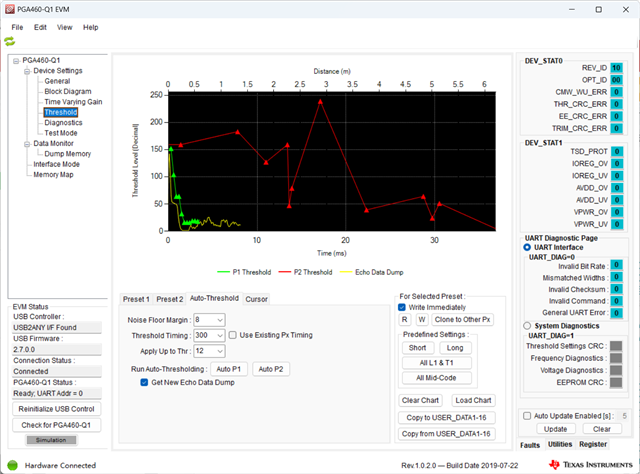Image resolution: width=640 pixels, height=474 pixels.
Task: Click the Update button
Action: point(556,429)
